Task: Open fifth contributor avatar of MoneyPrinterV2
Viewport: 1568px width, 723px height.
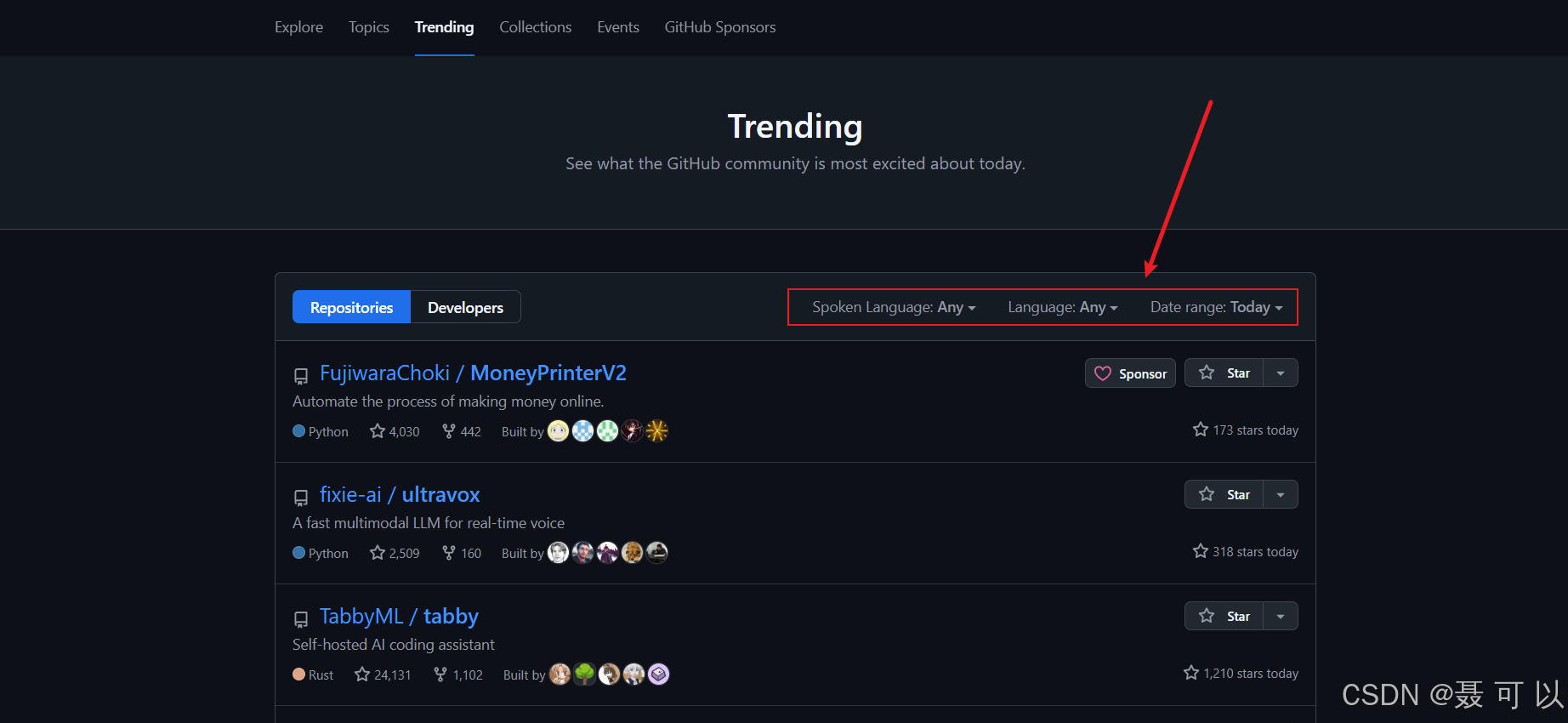Action: [x=656, y=431]
